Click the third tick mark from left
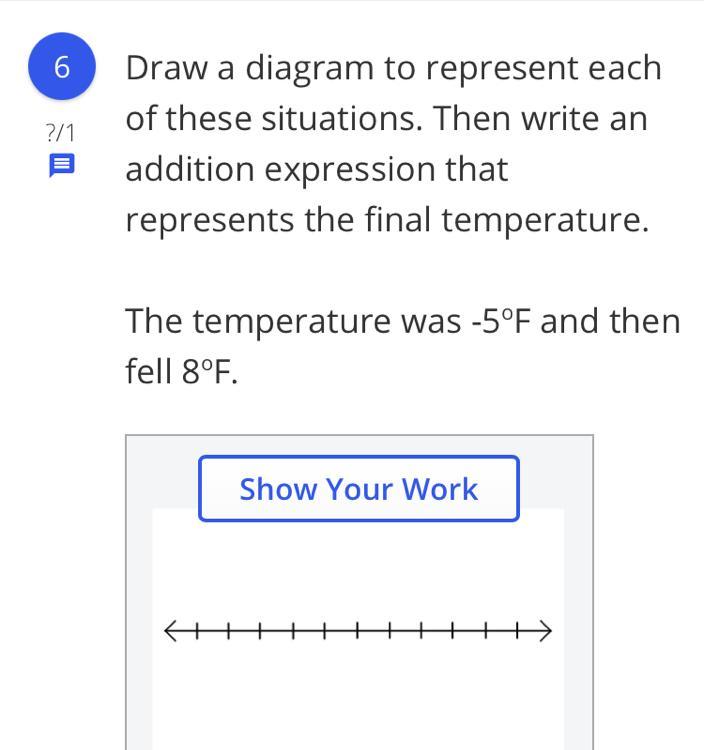The height and width of the screenshot is (750, 704). tap(260, 630)
